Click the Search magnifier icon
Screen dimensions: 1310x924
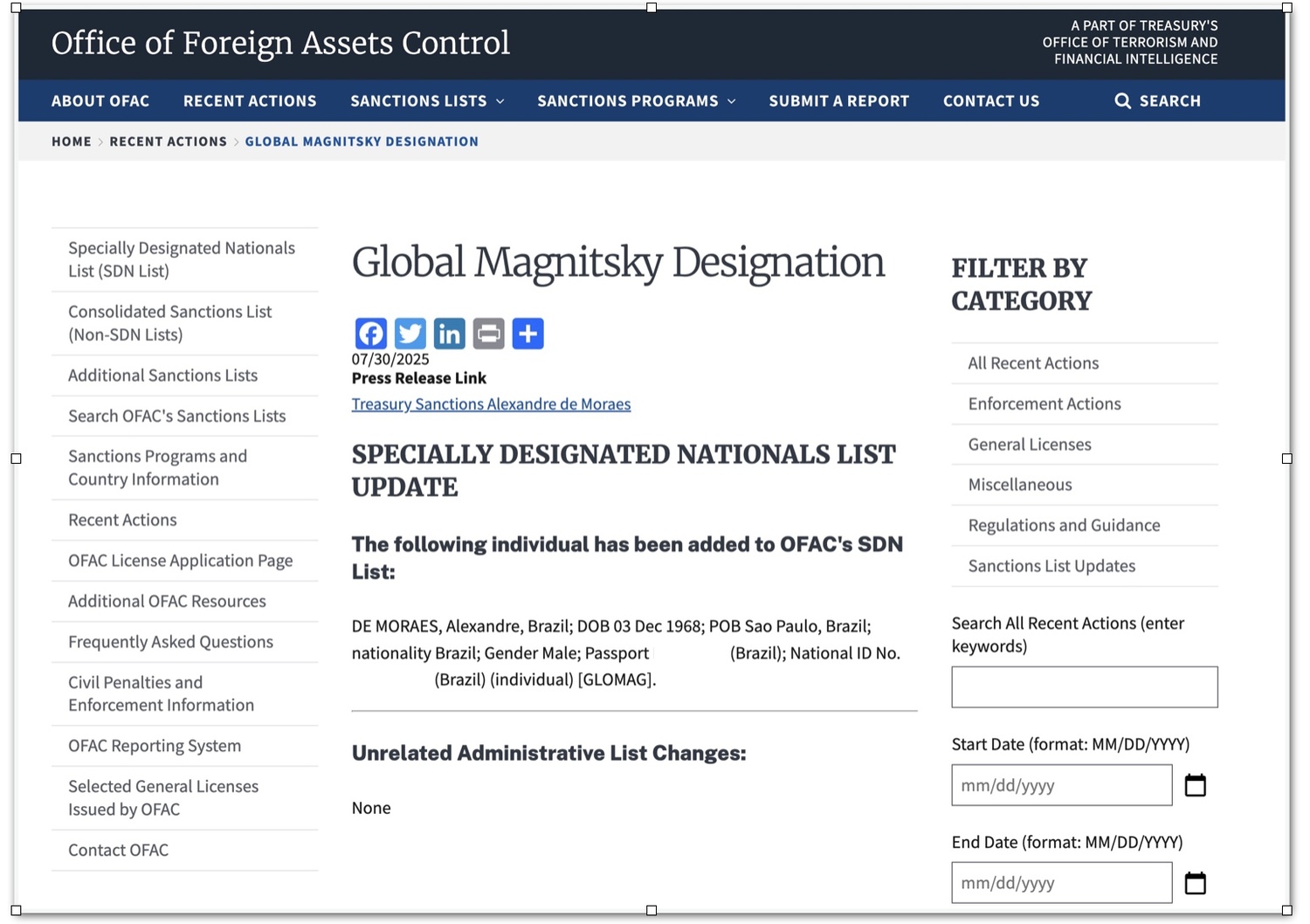pyautogui.click(x=1122, y=101)
